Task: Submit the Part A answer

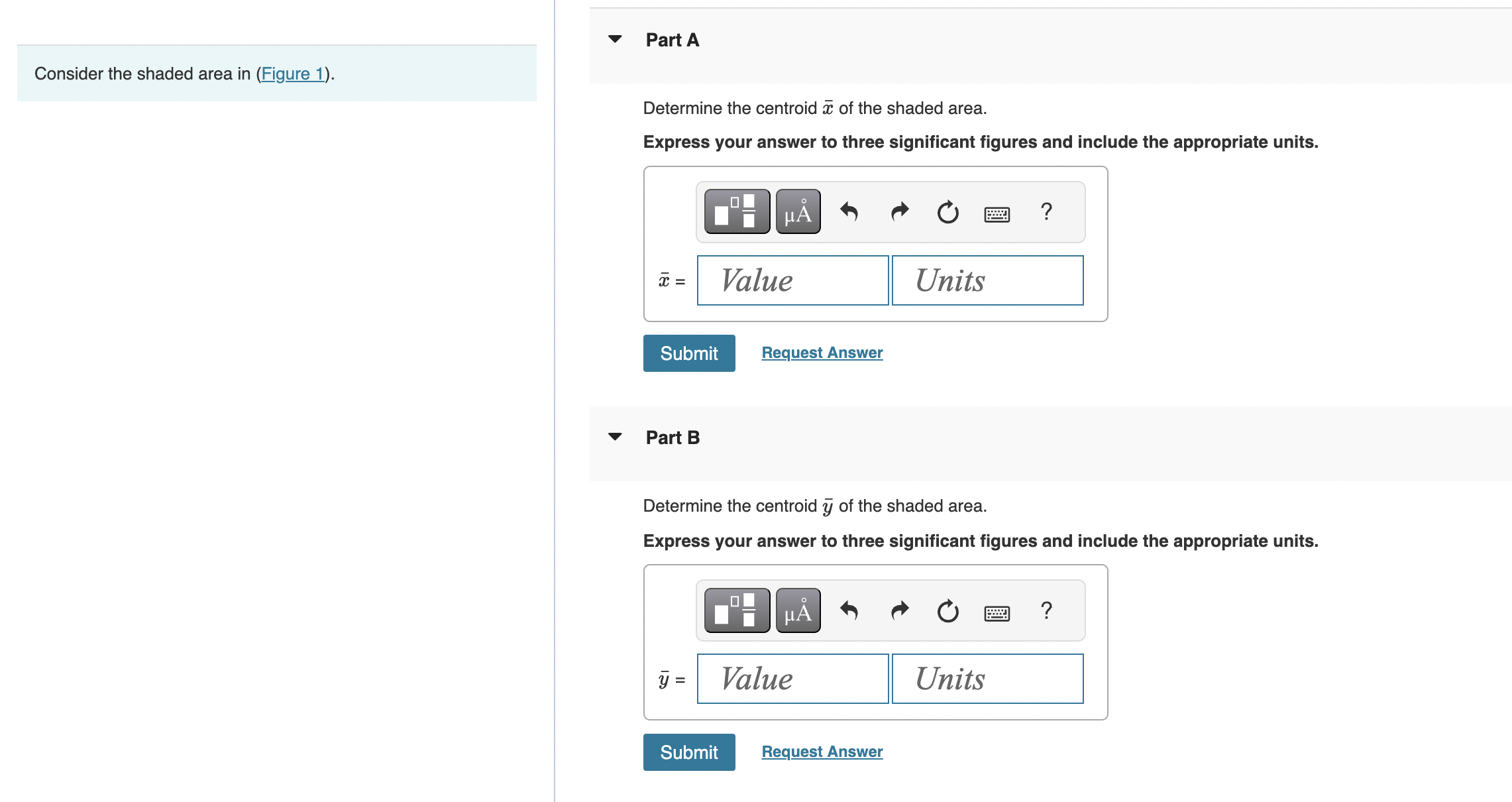Action: click(688, 353)
